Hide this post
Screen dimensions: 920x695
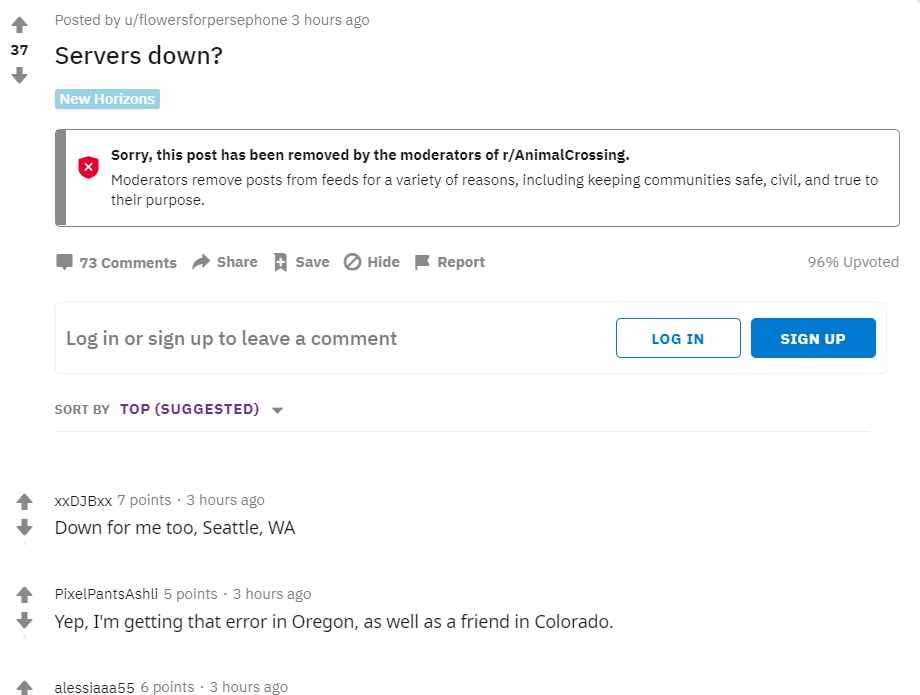click(371, 262)
